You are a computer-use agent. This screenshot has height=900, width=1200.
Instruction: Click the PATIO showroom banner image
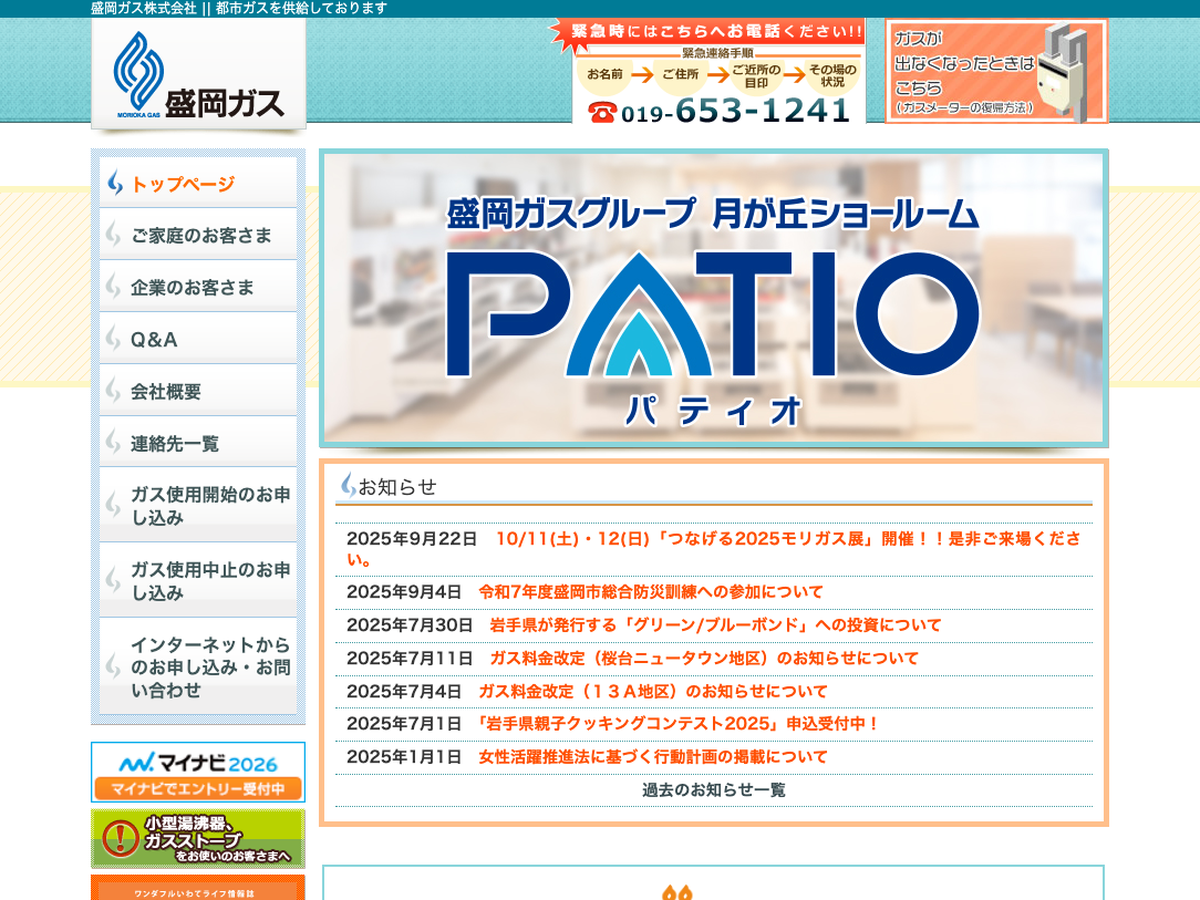[714, 298]
